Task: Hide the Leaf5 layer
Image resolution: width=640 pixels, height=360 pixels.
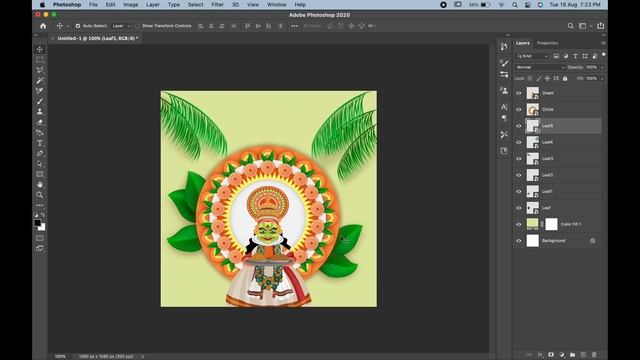Action: coord(519,126)
